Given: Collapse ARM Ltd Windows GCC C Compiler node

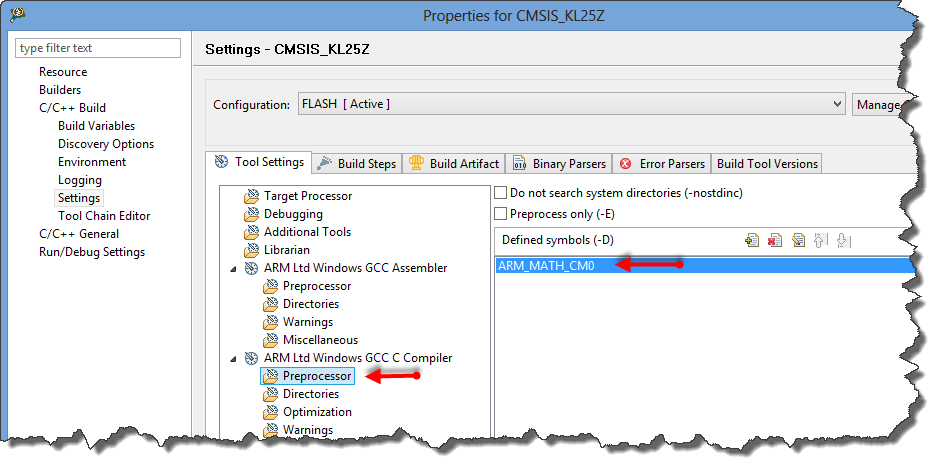Looking at the screenshot, I should 234,358.
